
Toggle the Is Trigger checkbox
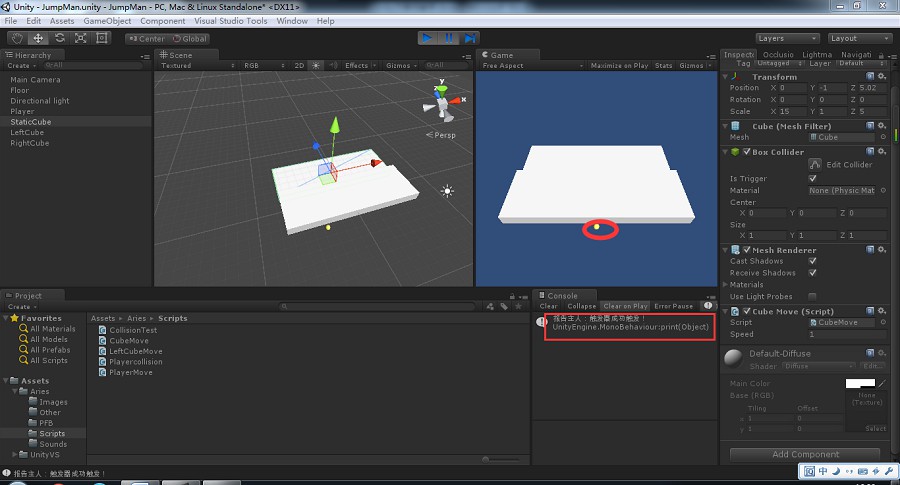pyautogui.click(x=812, y=179)
